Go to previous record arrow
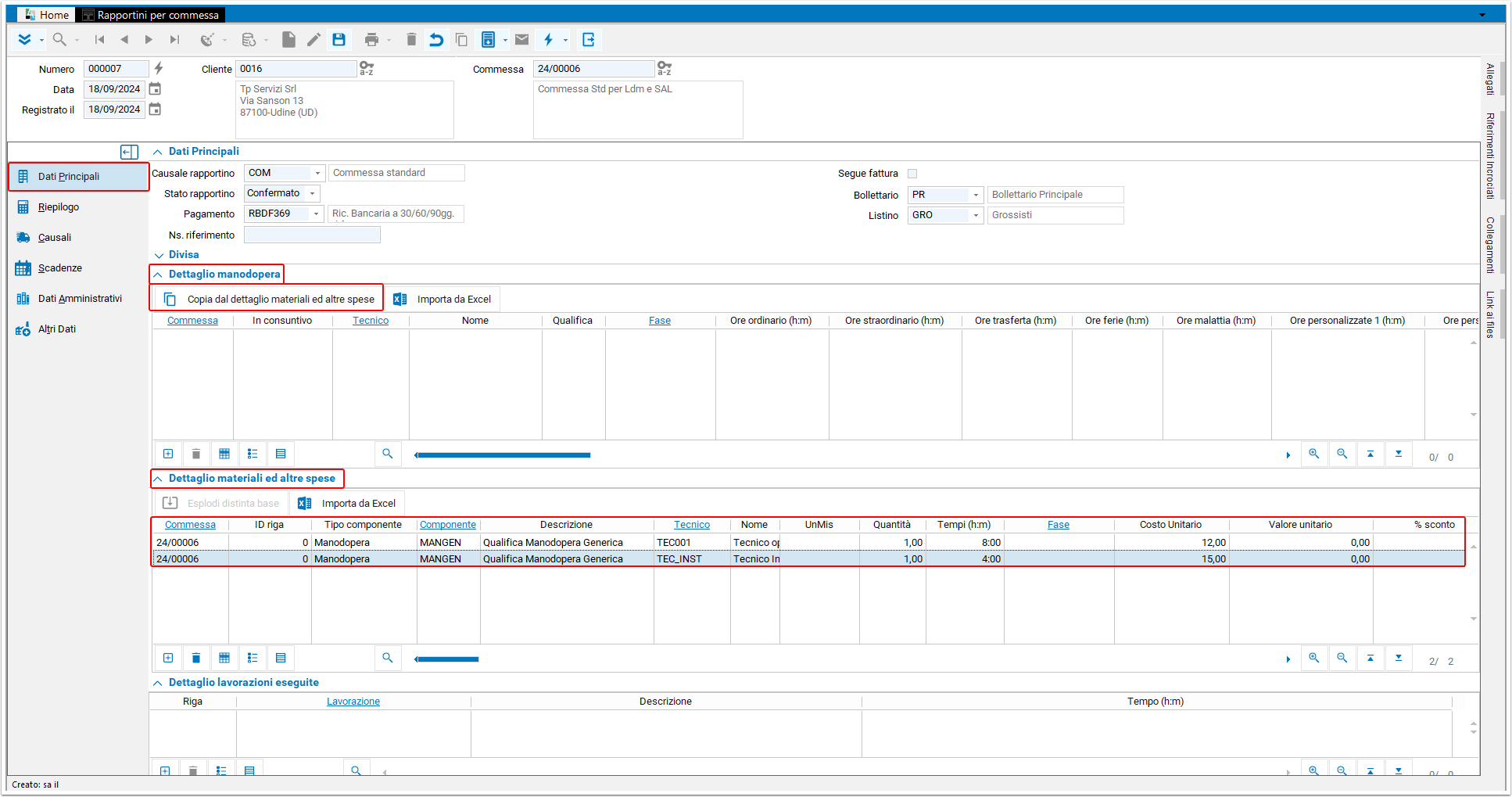 [124, 39]
